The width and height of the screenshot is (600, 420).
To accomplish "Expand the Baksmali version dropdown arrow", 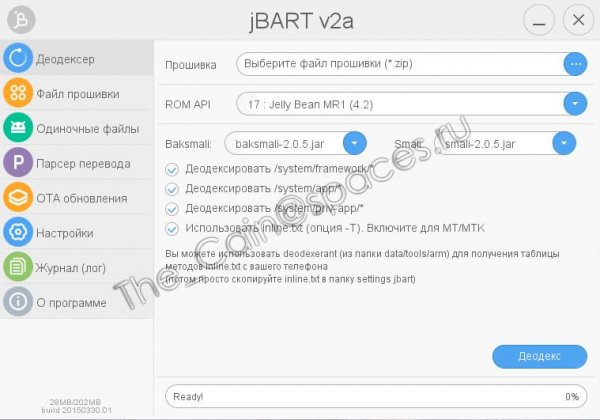I will [355, 143].
